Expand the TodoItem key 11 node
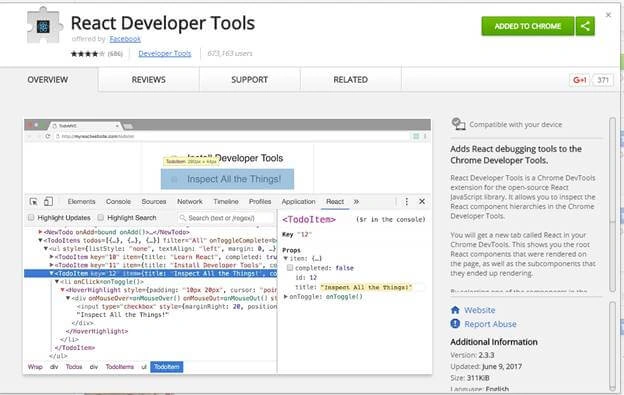The width and height of the screenshot is (624, 395). pyautogui.click(x=51, y=265)
